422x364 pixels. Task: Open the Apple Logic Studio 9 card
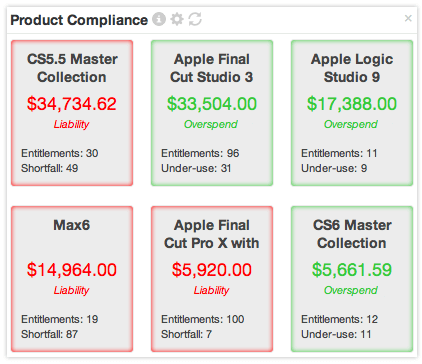(x=352, y=113)
